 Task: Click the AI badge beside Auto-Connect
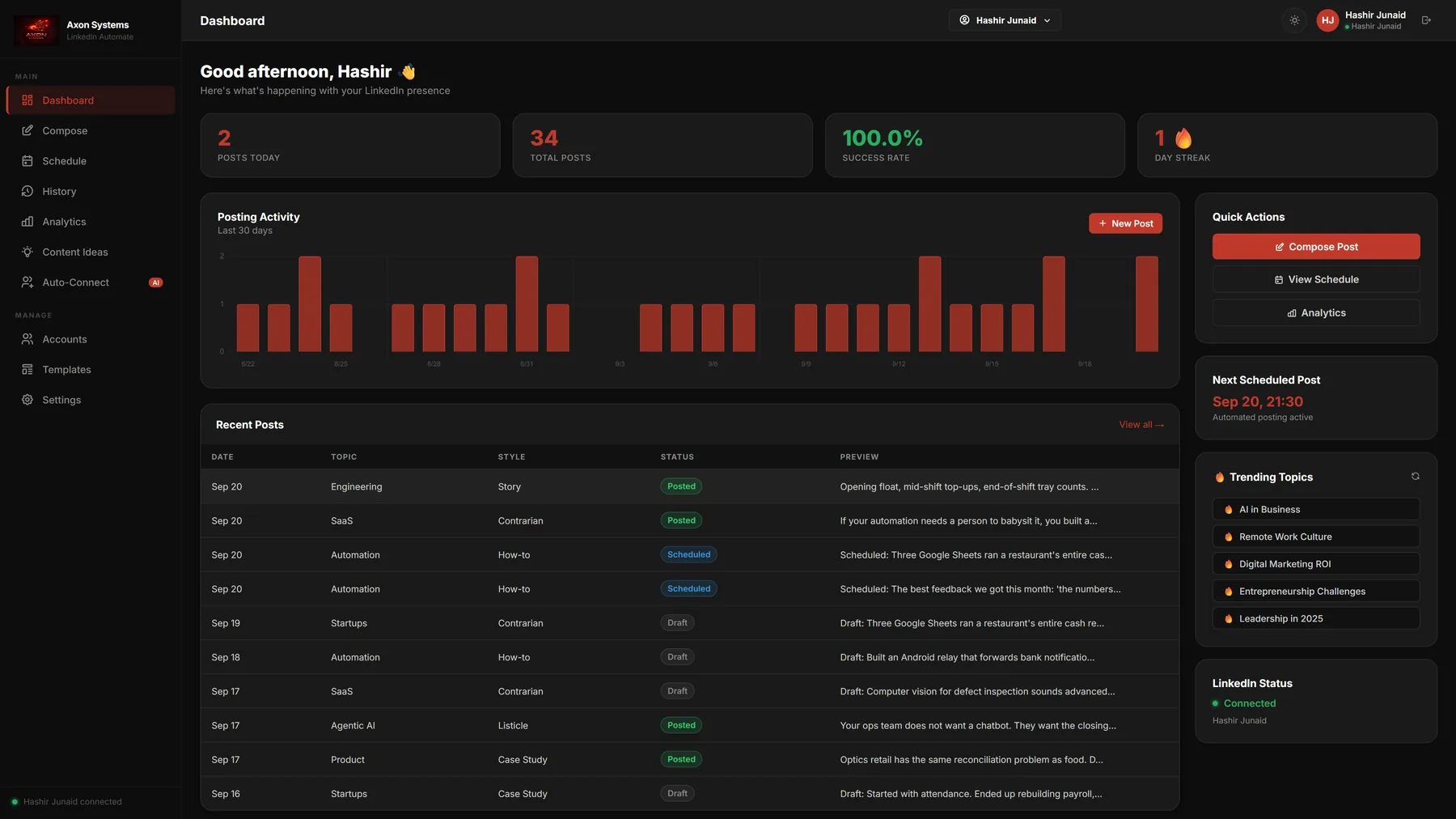(155, 282)
